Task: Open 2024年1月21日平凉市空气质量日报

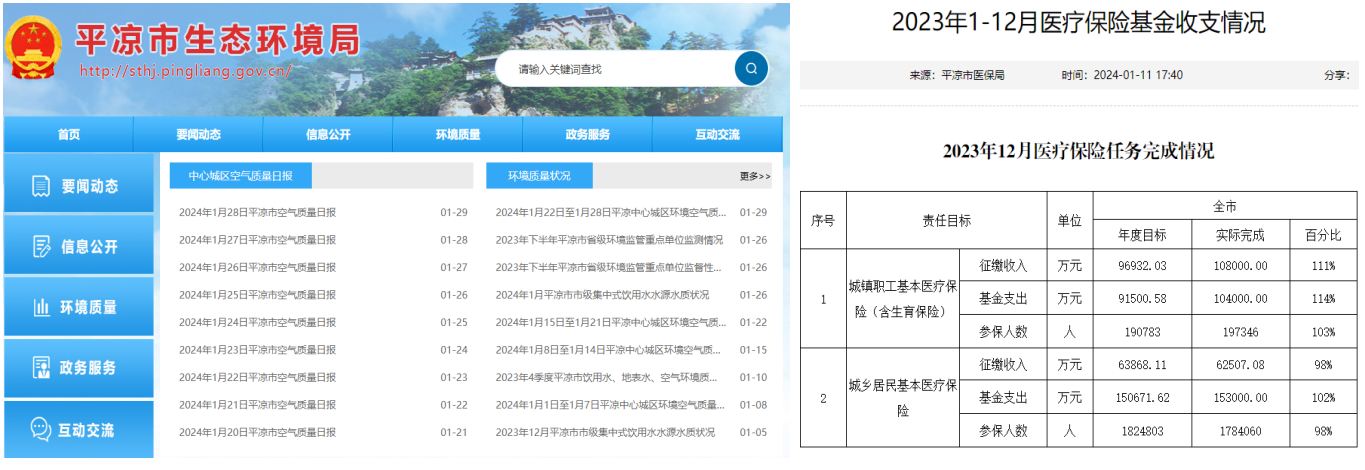Action: click(257, 405)
